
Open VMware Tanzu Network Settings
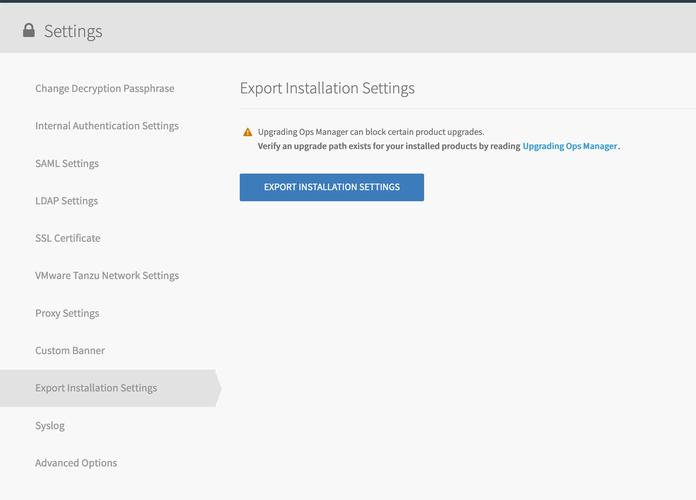click(x=107, y=276)
